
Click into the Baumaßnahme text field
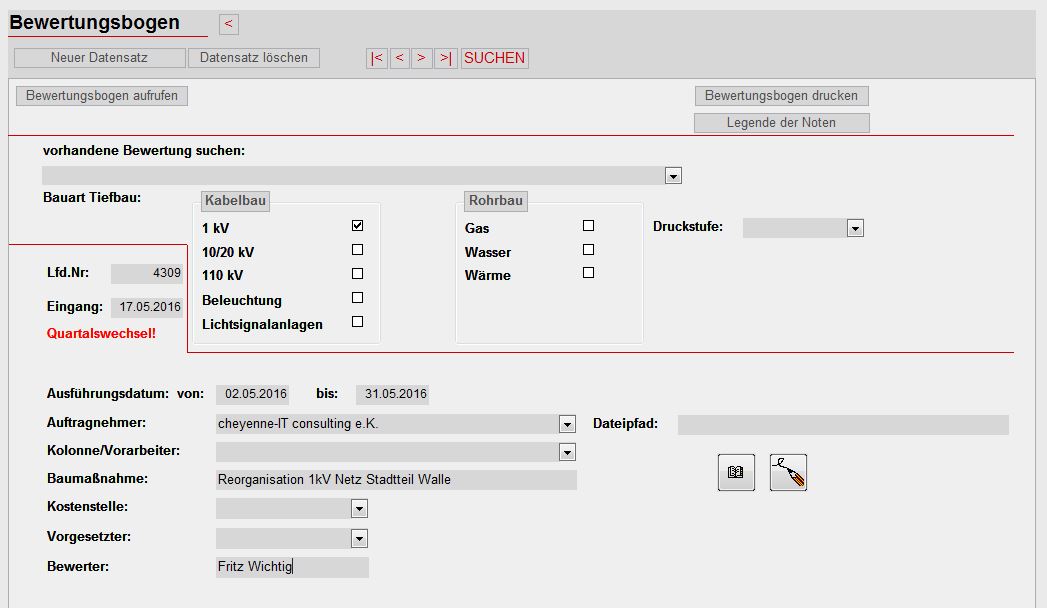pos(395,480)
